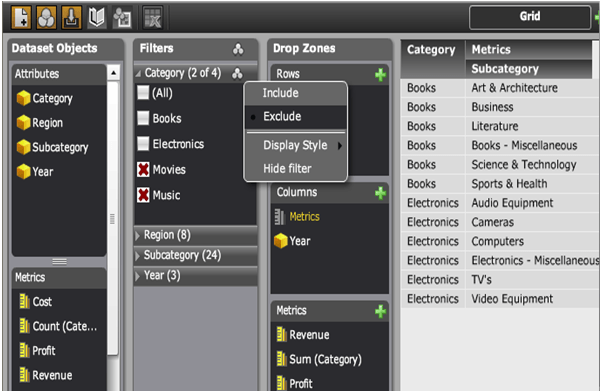Click the TV's subcategory cell

[x=532, y=280]
